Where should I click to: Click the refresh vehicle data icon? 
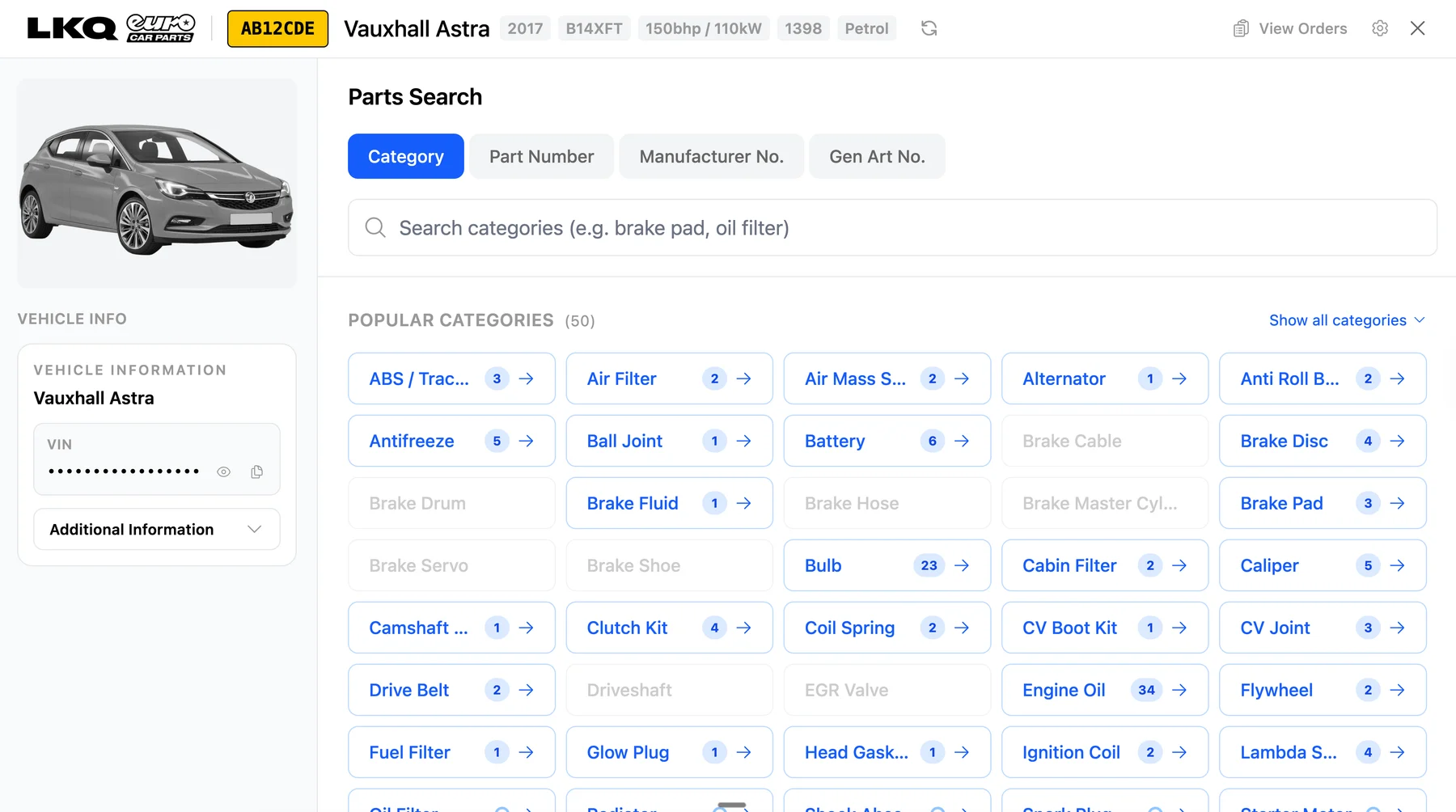tap(929, 28)
